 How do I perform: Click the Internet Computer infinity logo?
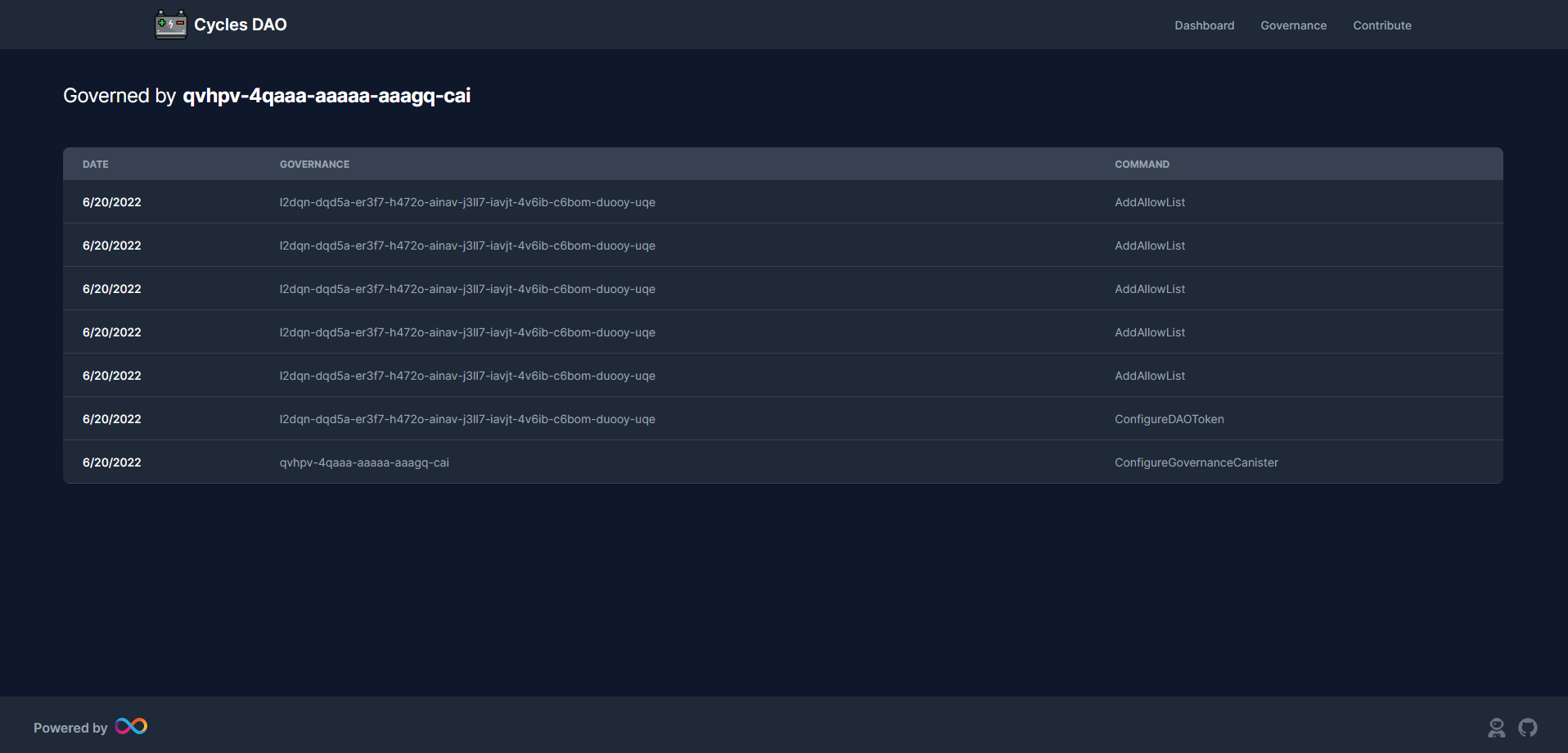[x=131, y=725]
